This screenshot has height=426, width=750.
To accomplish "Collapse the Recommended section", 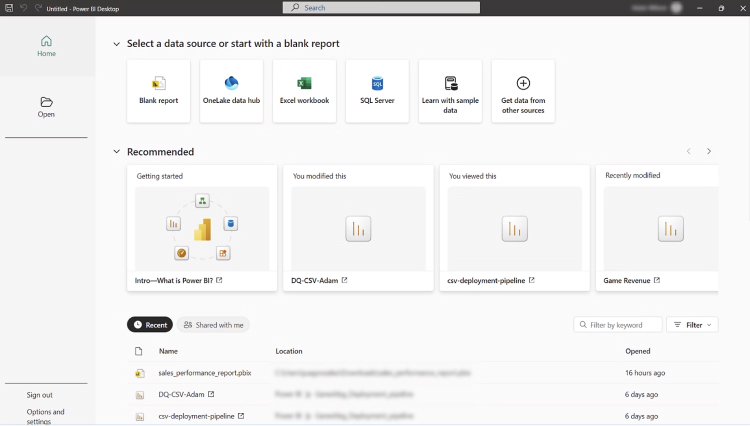I will tap(116, 152).
